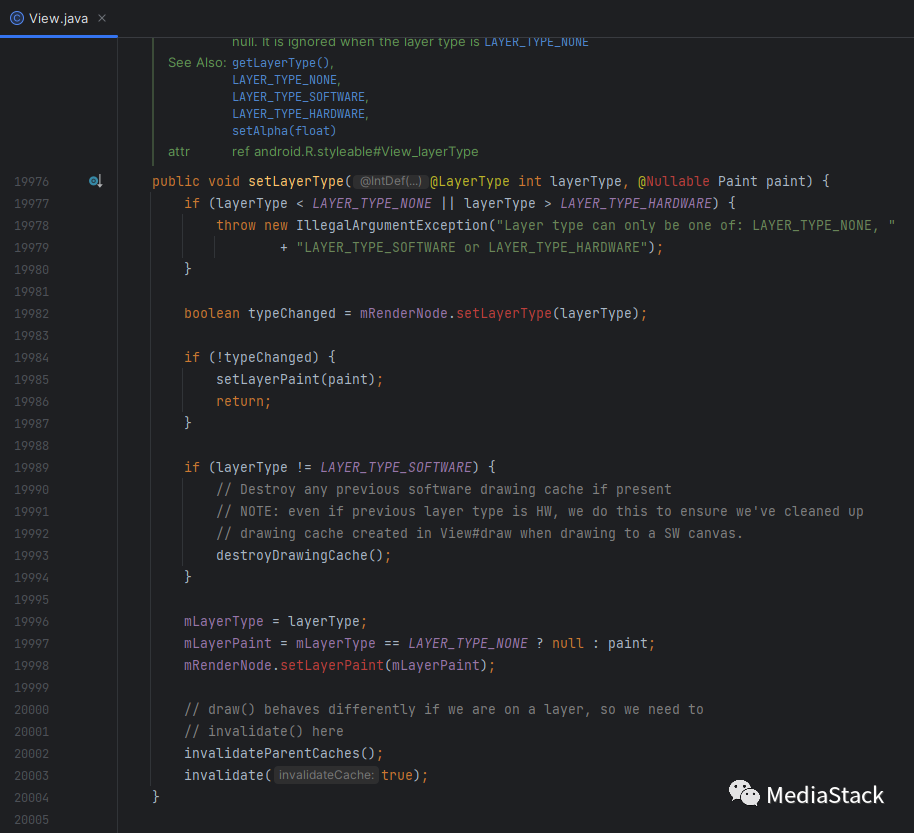Click the setLayerPaint(paint) call at line 19985
Image resolution: width=914 pixels, height=833 pixels.
coord(296,379)
